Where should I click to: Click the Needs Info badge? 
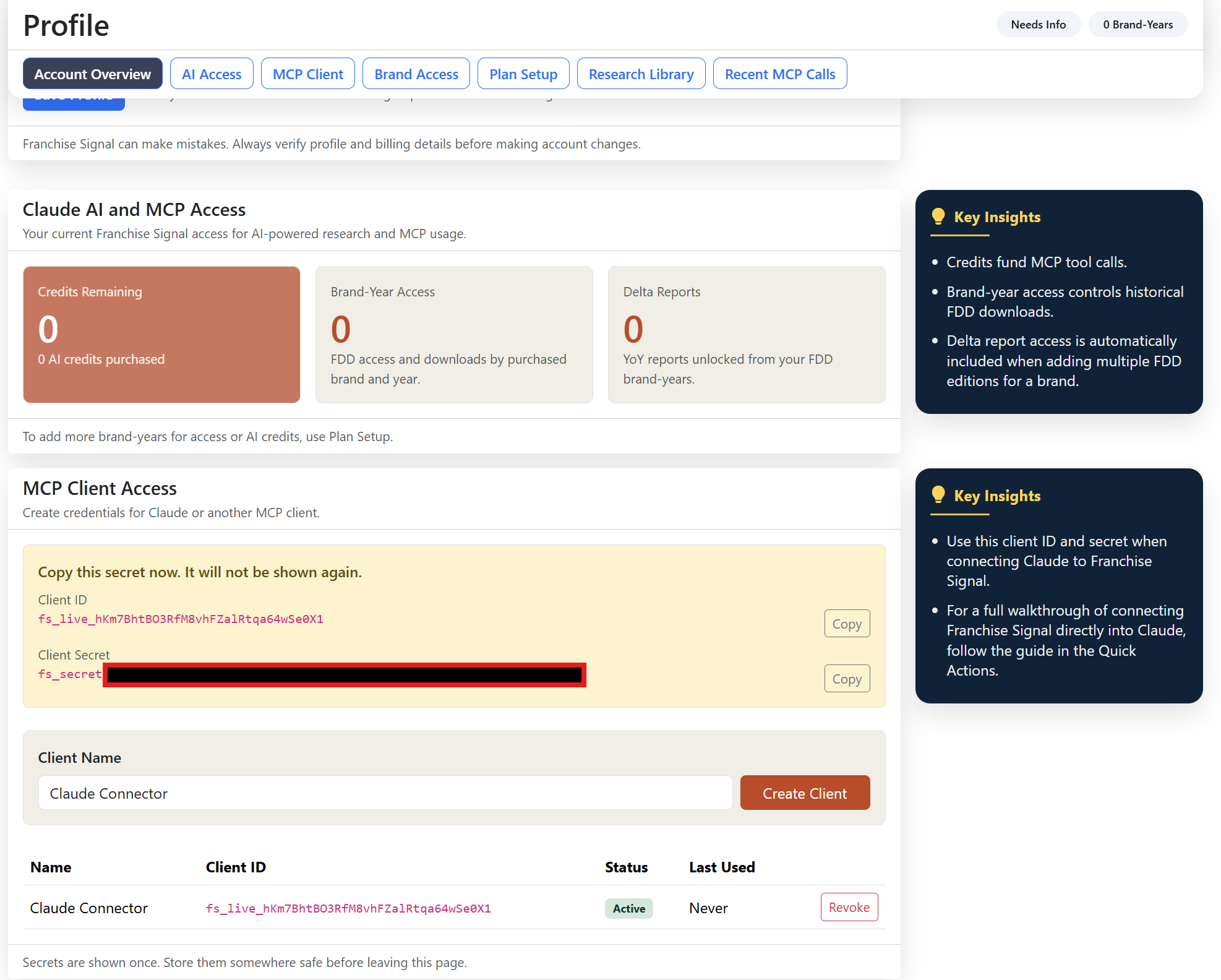[1039, 25]
